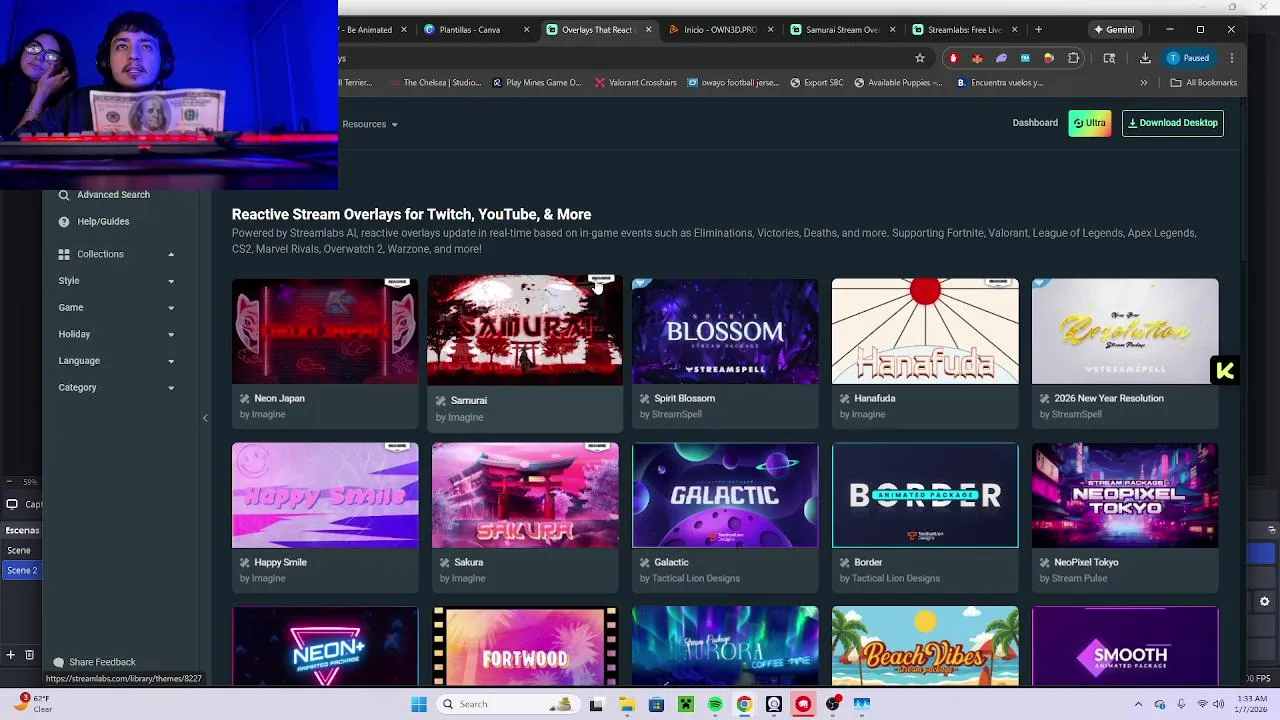The width and height of the screenshot is (1280, 720).
Task: Click the OBS settings gear icon
Action: click(x=1265, y=601)
